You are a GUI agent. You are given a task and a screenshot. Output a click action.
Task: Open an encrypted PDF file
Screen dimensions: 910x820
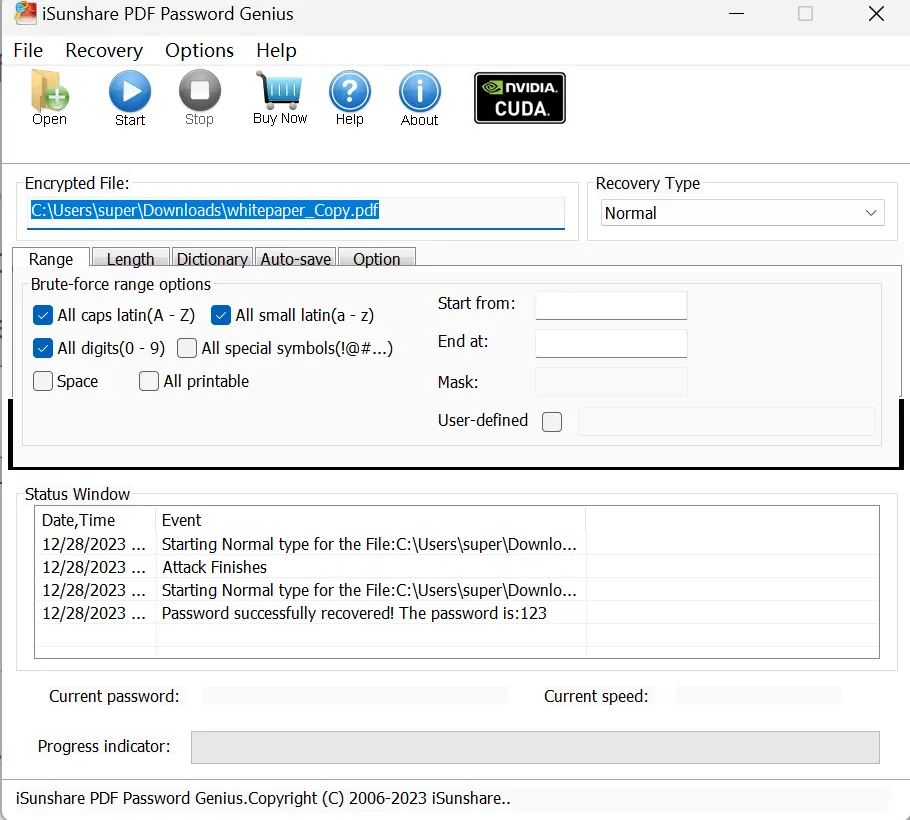pos(49,97)
